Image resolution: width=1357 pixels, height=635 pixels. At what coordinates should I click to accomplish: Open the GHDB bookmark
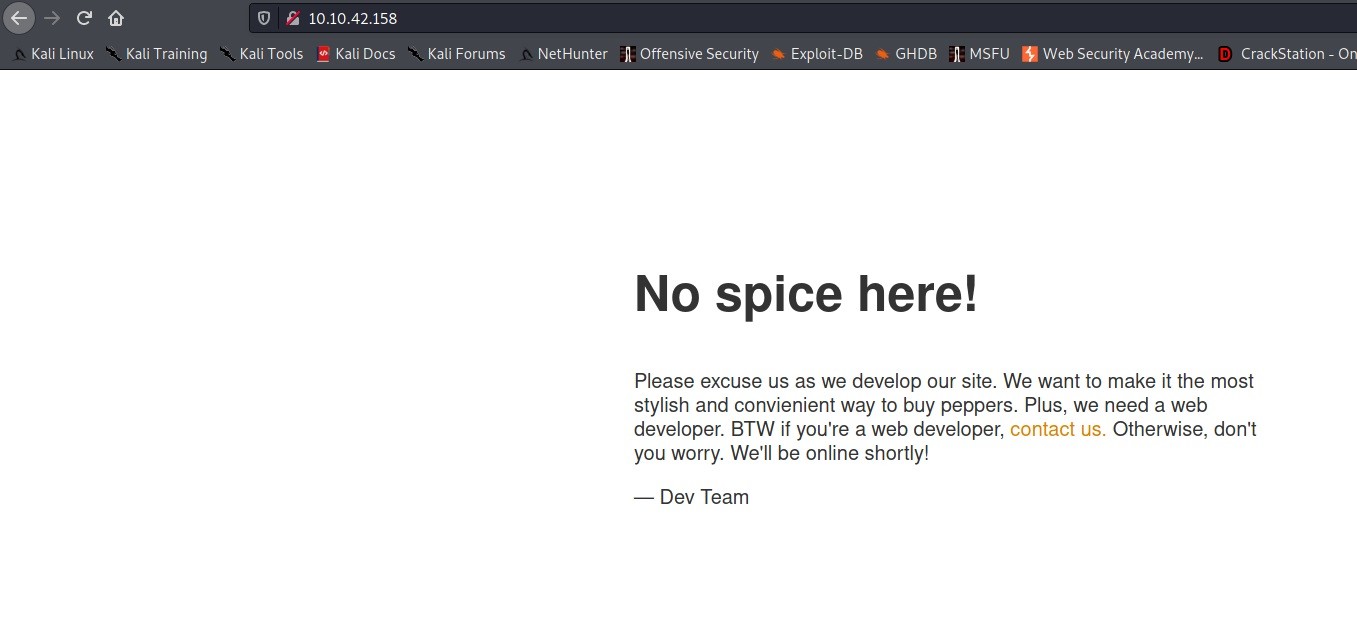906,54
